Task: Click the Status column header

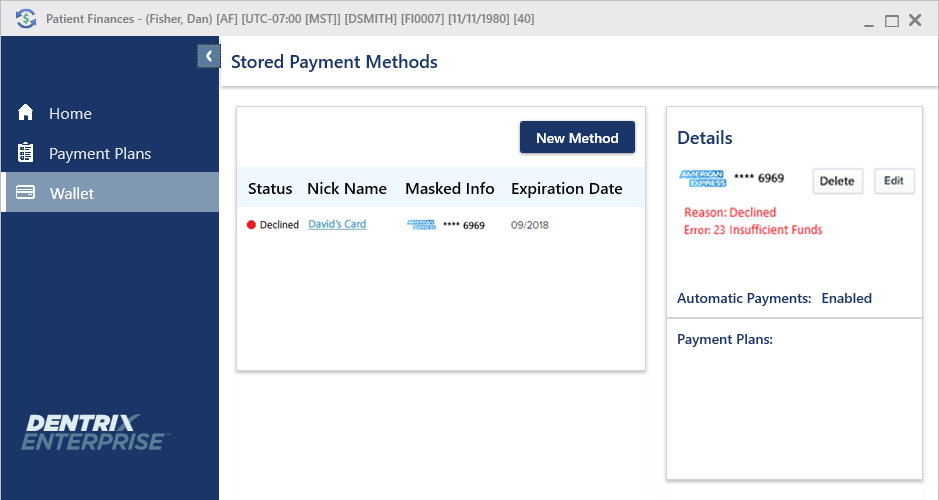Action: coord(270,188)
